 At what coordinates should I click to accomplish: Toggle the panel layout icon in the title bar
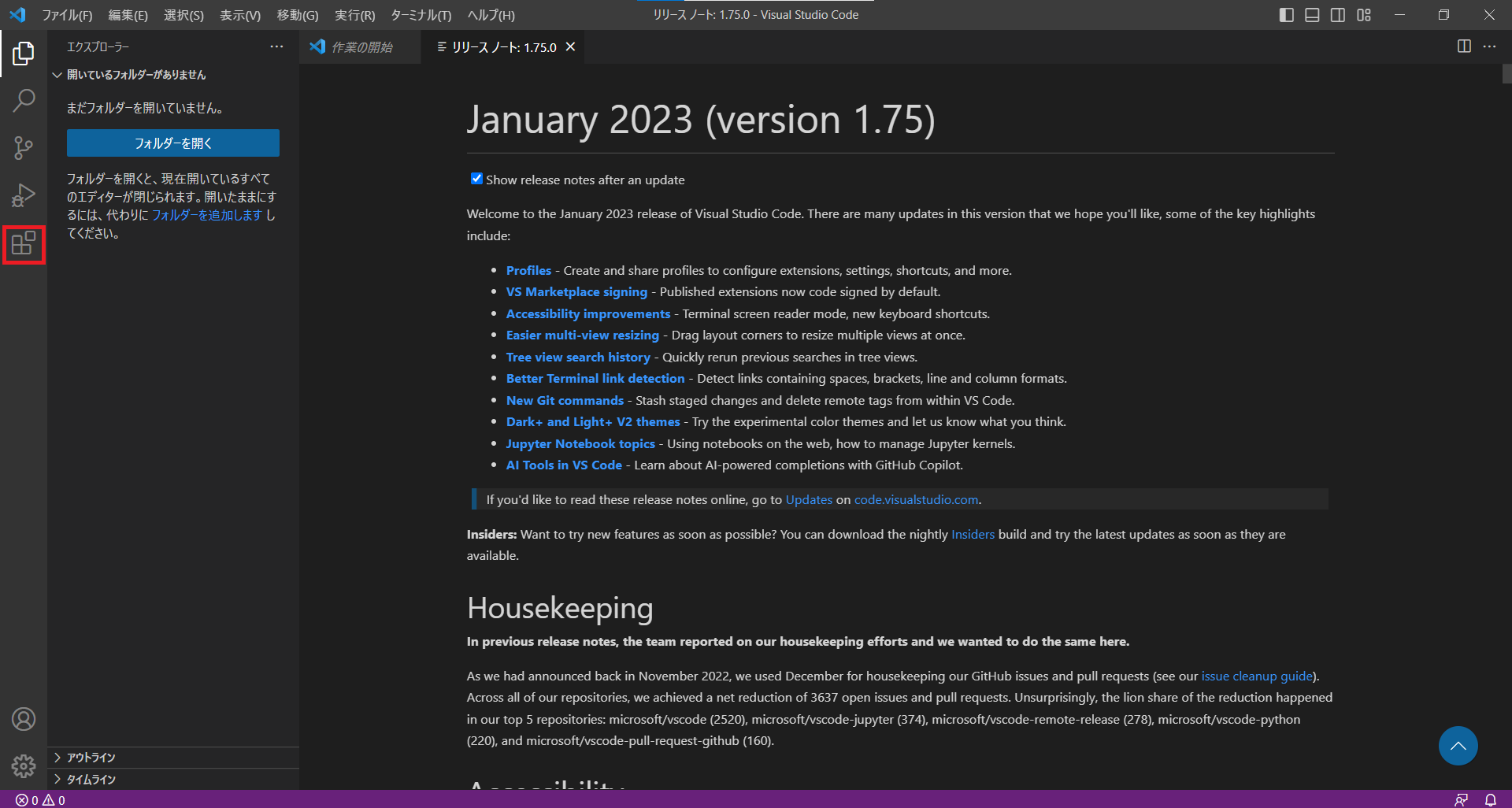[x=1312, y=14]
